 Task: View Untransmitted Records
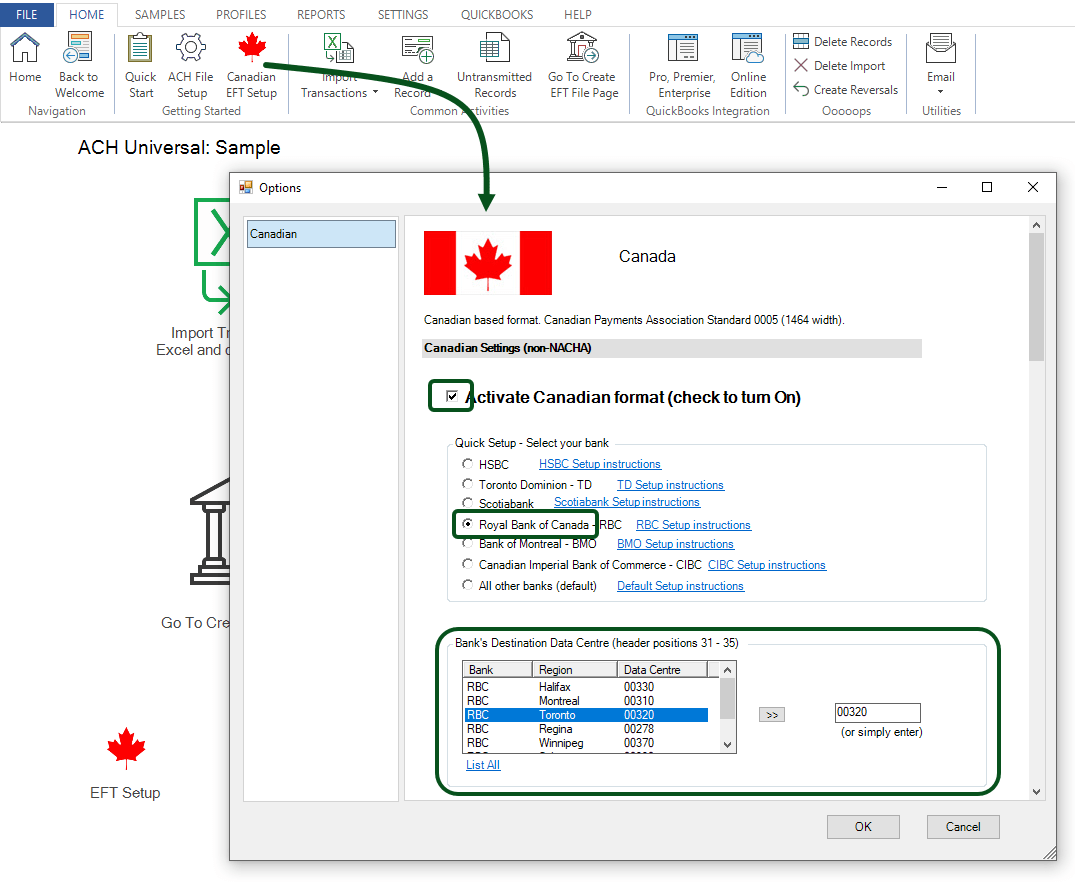click(493, 65)
